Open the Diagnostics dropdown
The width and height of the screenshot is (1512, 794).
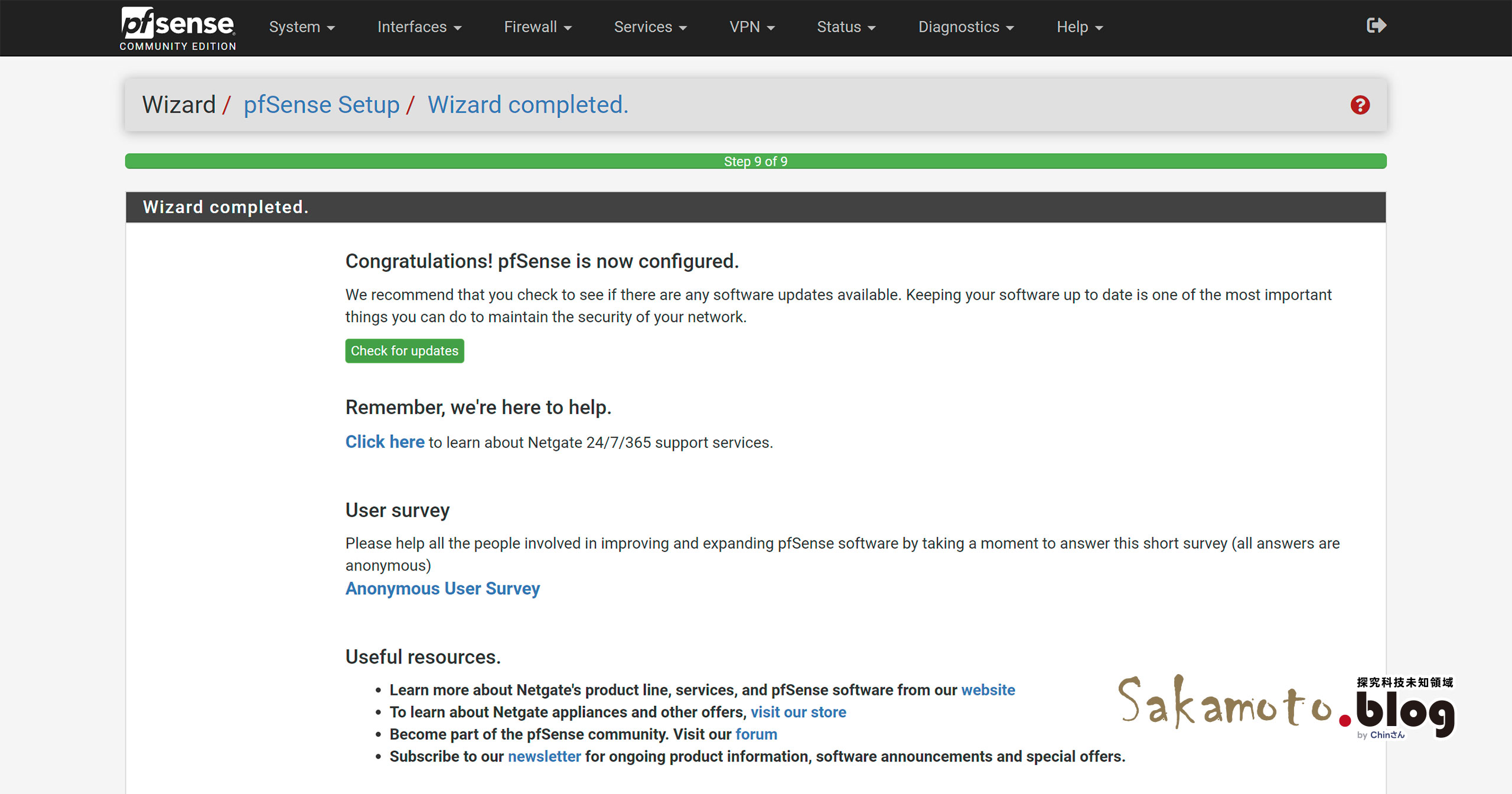(x=966, y=27)
